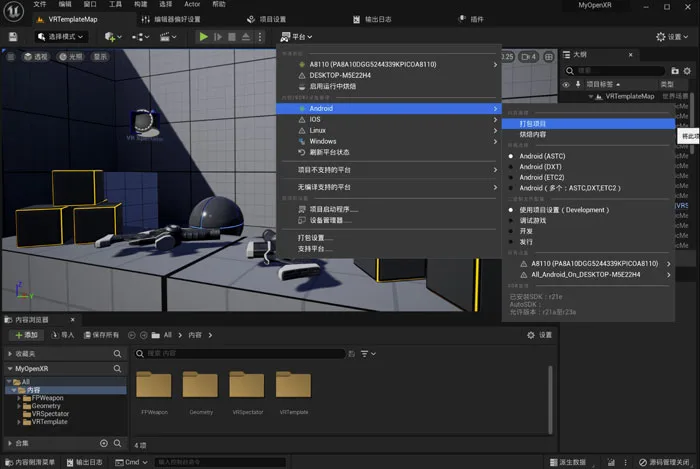Viewport: 700px width, 469px height.
Task: Click the Content Browser vertical scrollbar
Action: click(x=550, y=399)
